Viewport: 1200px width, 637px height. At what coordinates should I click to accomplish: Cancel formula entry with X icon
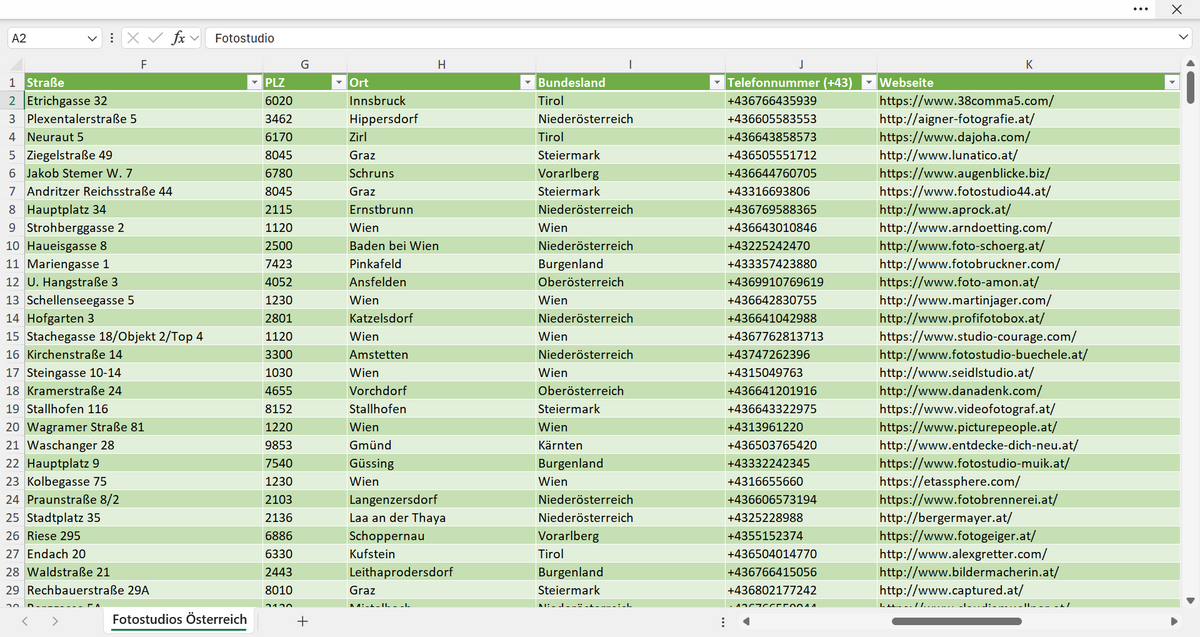point(133,38)
